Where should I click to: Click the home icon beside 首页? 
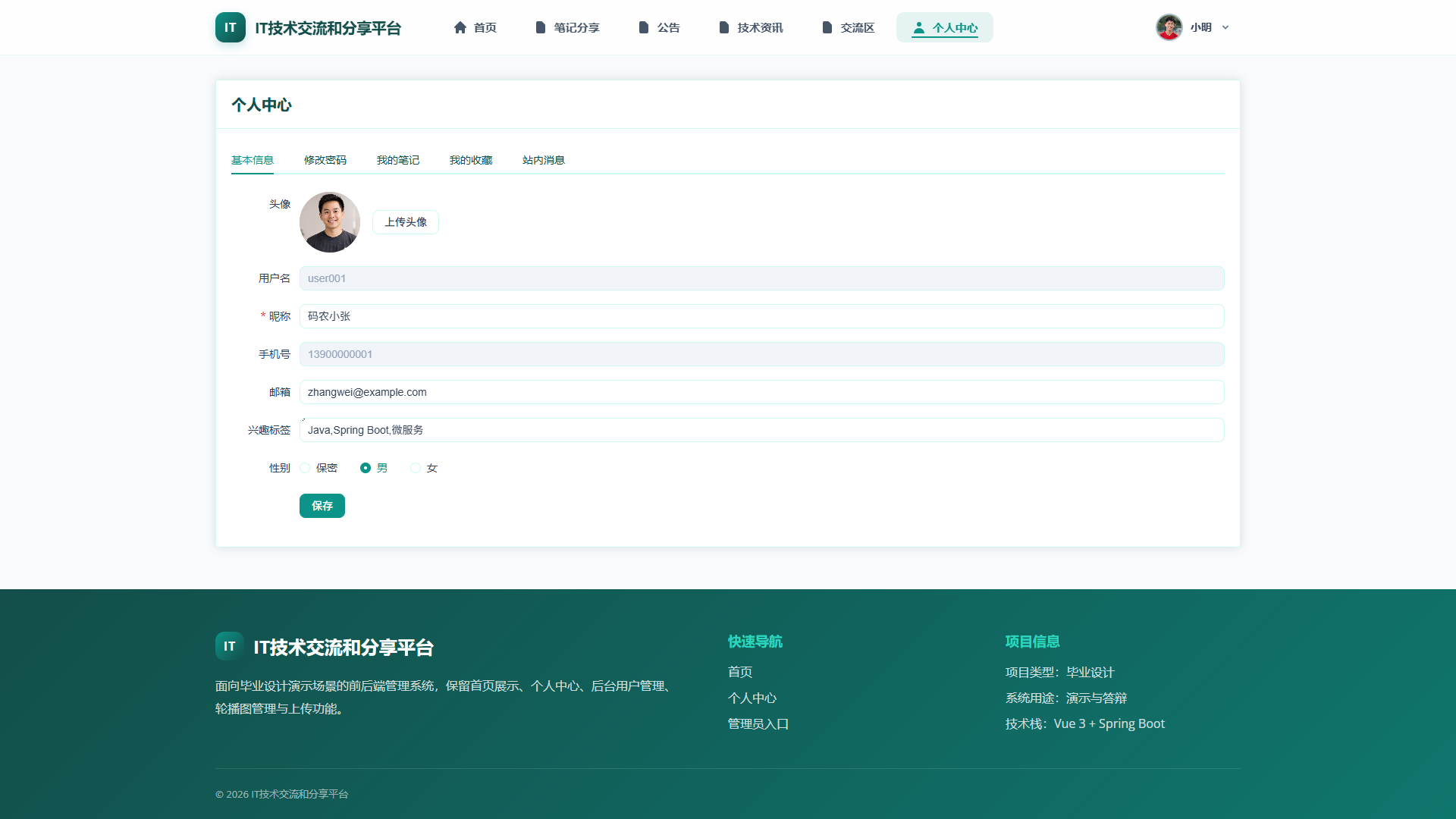pos(460,27)
